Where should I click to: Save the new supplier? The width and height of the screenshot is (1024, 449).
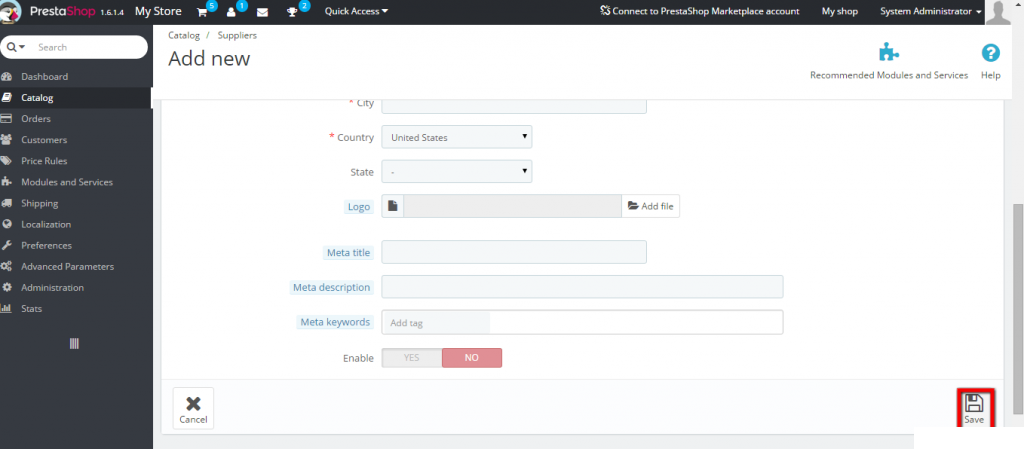click(974, 409)
